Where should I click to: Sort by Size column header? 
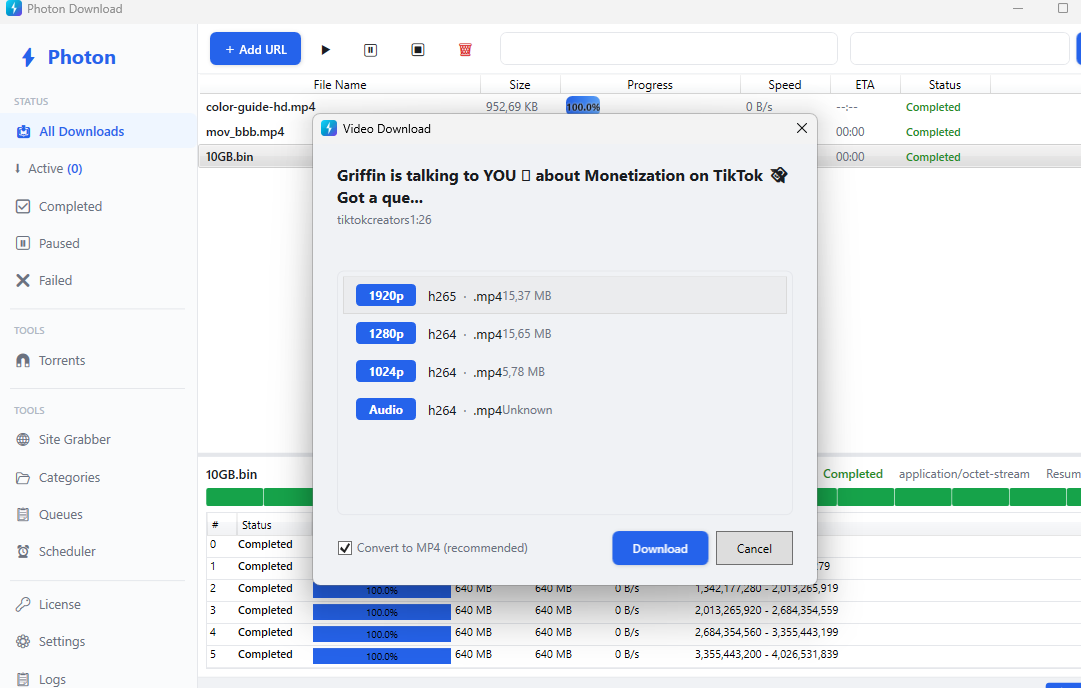pyautogui.click(x=520, y=85)
